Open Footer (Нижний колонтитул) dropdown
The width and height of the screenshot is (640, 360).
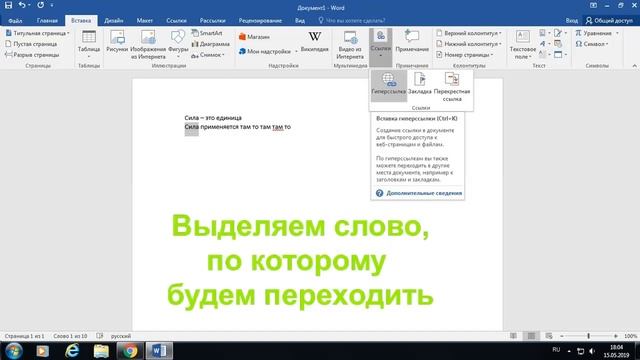click(x=469, y=44)
